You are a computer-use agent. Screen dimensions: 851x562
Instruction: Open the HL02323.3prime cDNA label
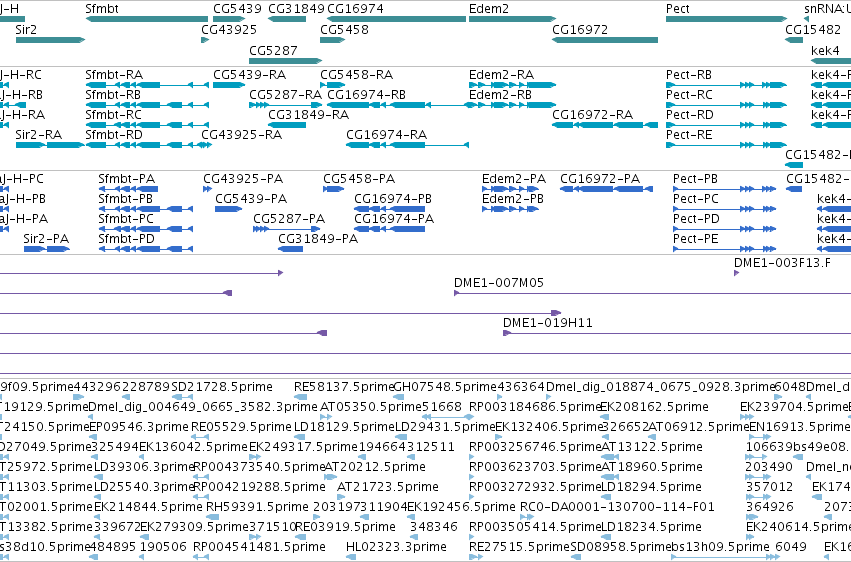pos(396,546)
